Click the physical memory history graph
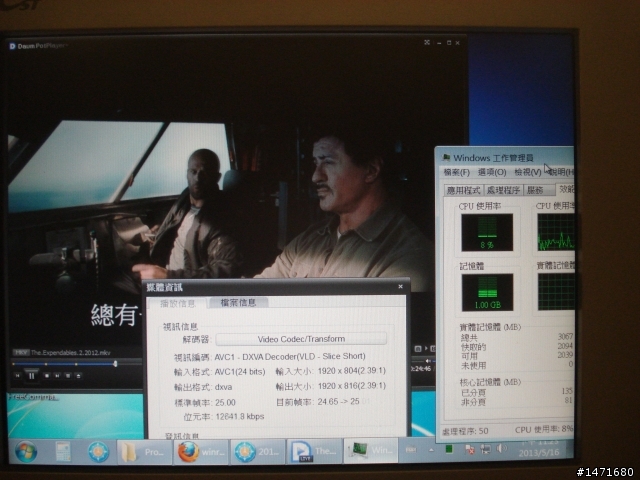 (556, 291)
